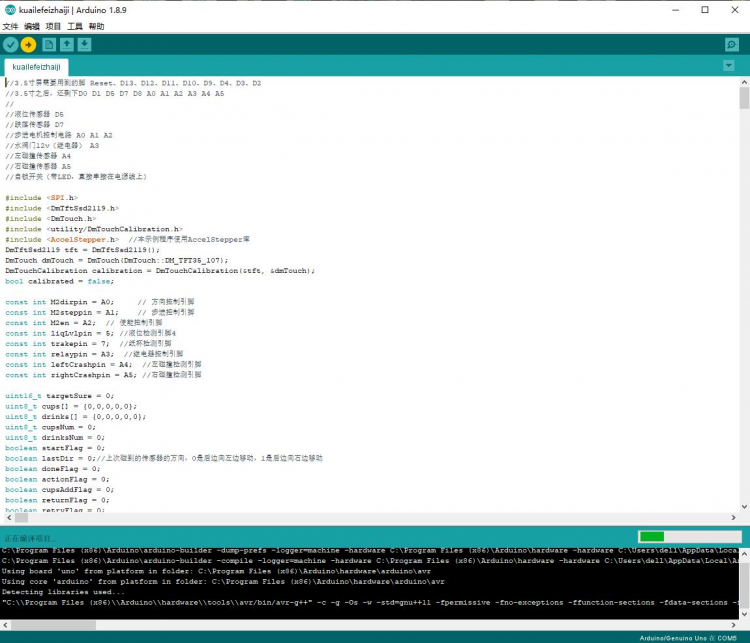This screenshot has width=750, height=643.
Task: Open the 项目 menu
Action: 53,26
